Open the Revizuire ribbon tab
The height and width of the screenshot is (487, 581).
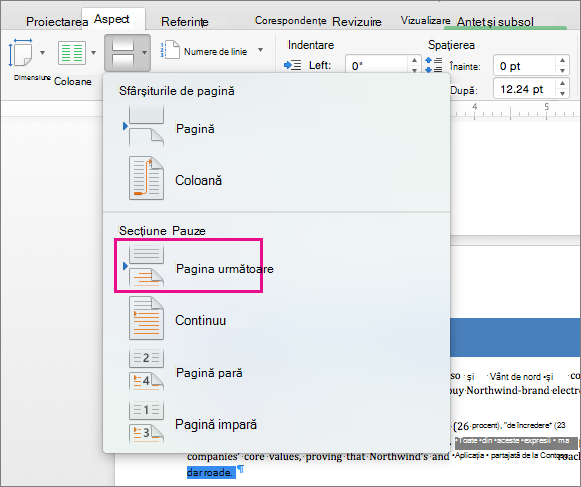(356, 21)
